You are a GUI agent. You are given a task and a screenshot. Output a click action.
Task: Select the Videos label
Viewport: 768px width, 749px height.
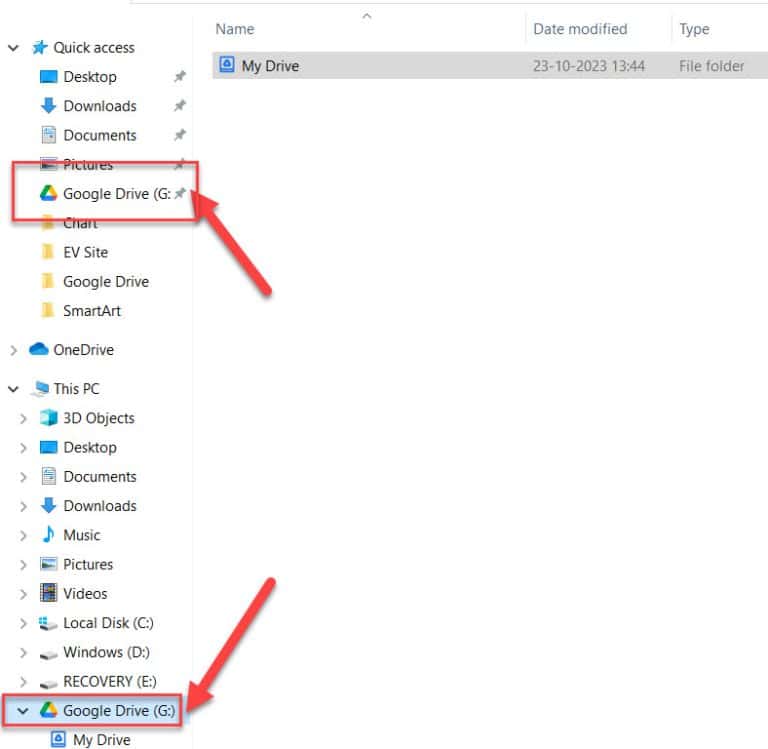click(x=85, y=593)
